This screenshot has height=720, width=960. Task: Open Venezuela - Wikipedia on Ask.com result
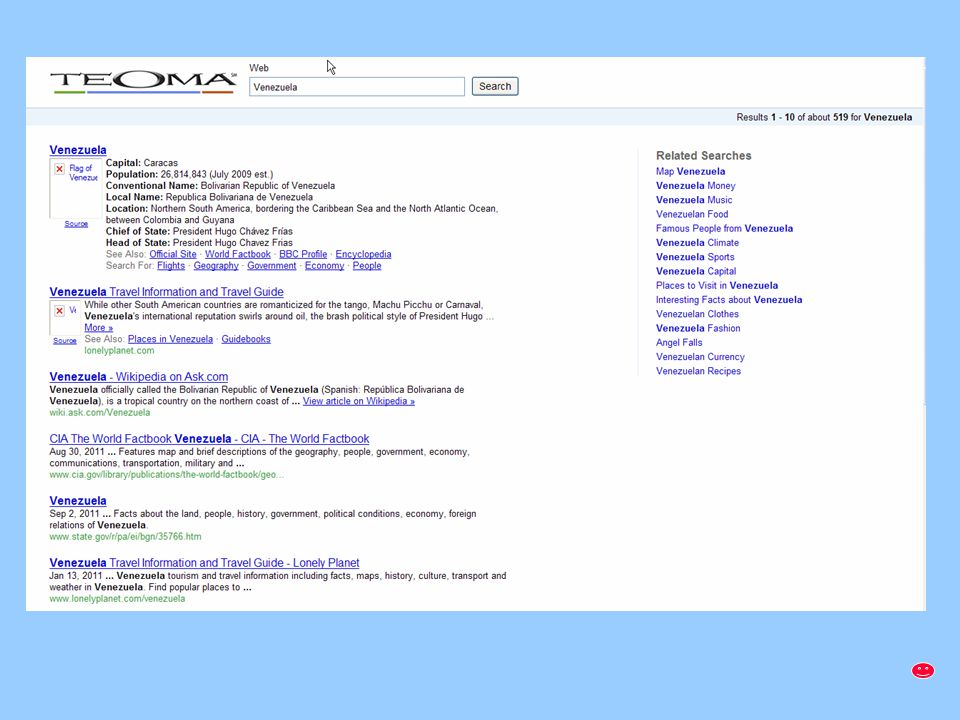pyautogui.click(x=139, y=377)
